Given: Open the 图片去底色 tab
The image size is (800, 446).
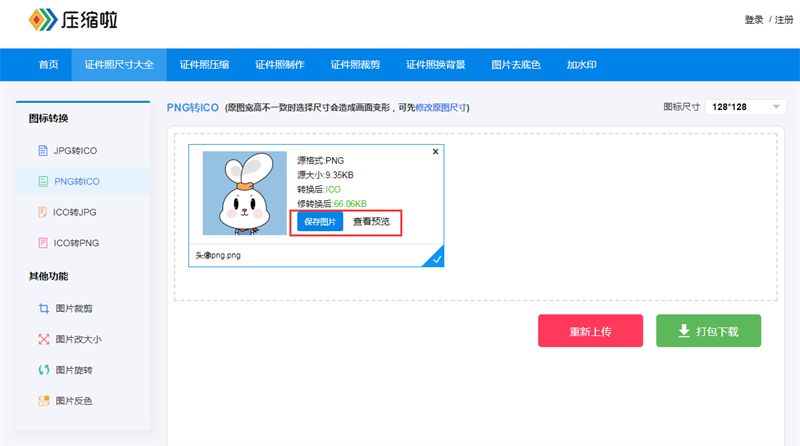Looking at the screenshot, I should (x=516, y=65).
